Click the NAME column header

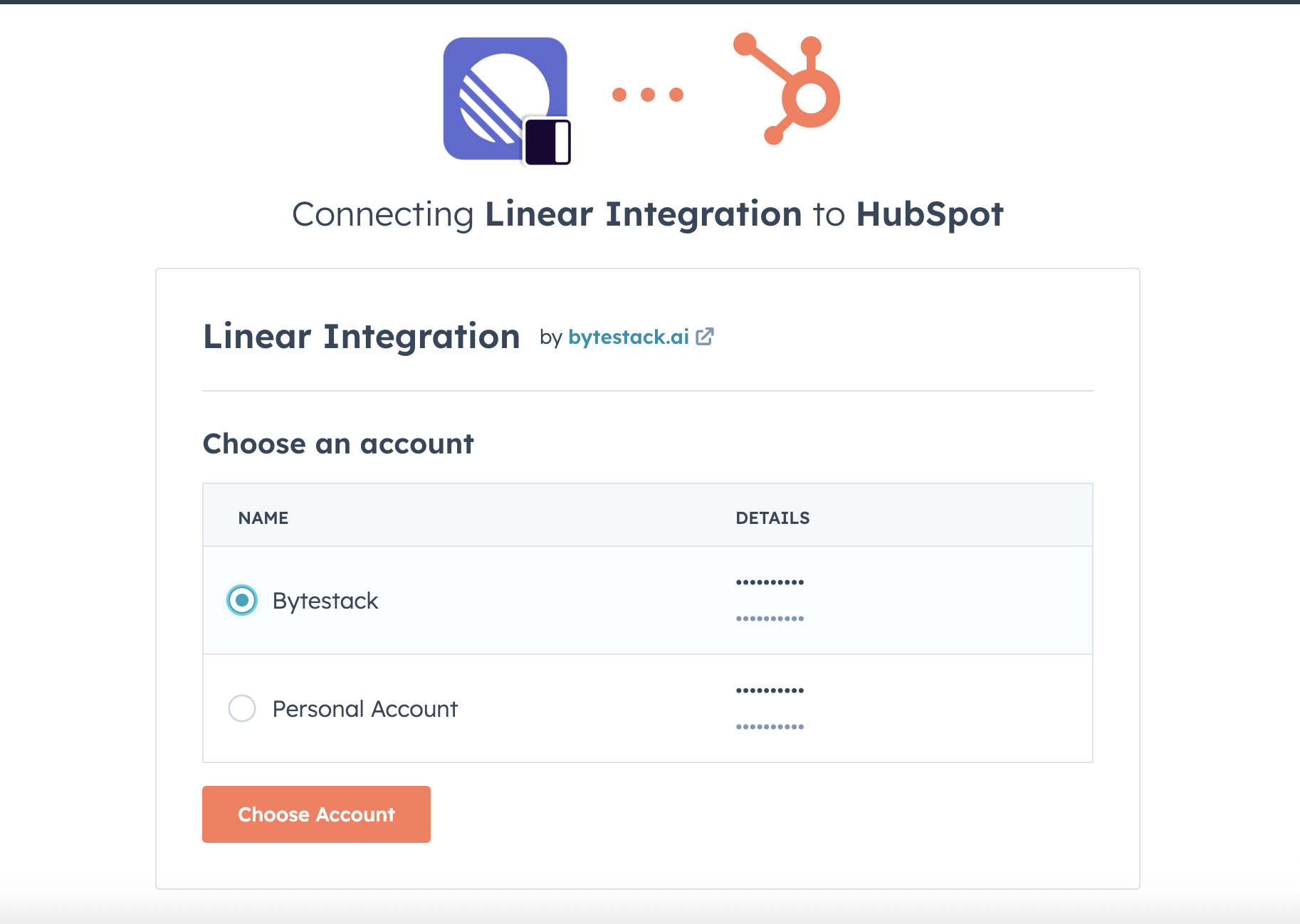pos(263,518)
